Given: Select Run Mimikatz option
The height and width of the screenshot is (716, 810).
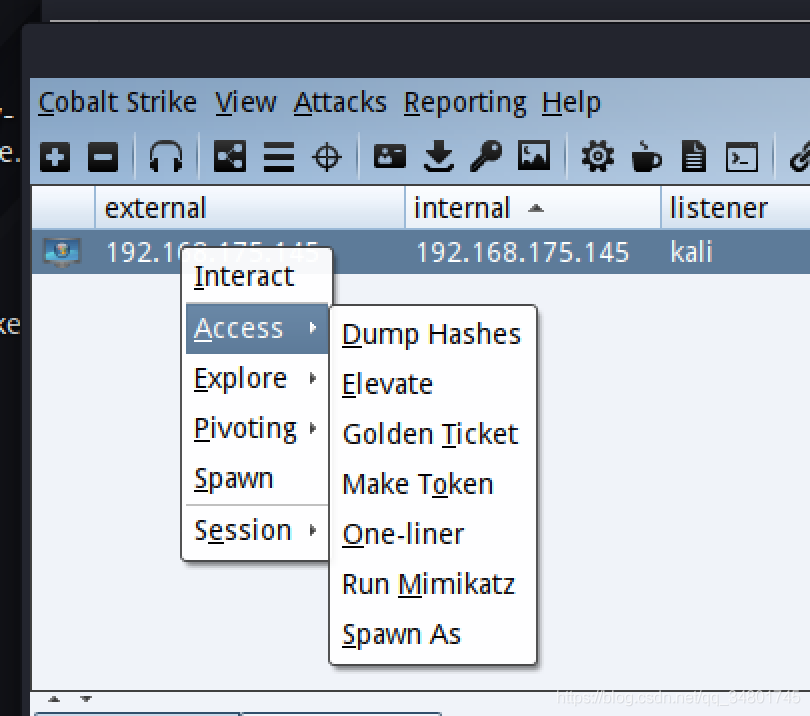Looking at the screenshot, I should click(x=433, y=584).
